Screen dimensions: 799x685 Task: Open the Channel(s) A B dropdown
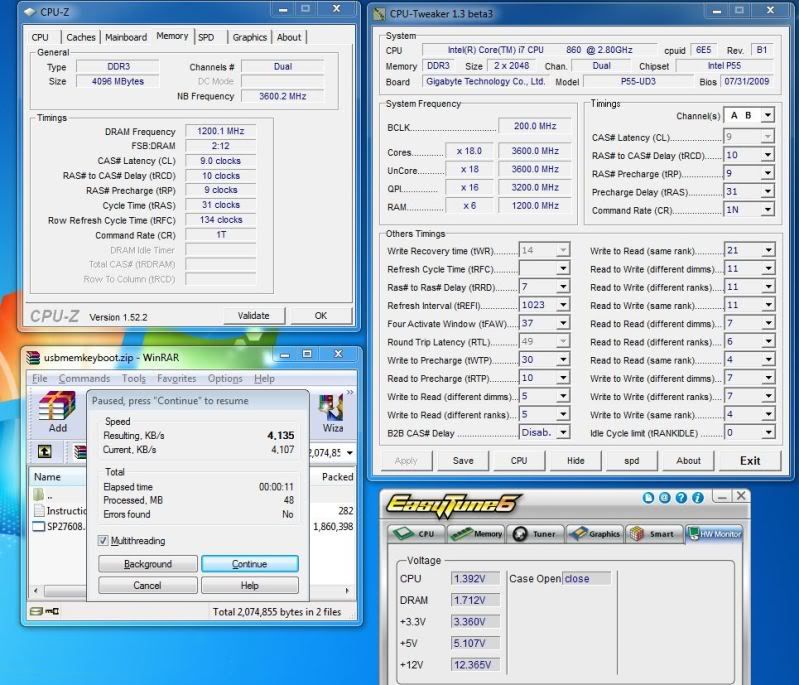point(767,116)
